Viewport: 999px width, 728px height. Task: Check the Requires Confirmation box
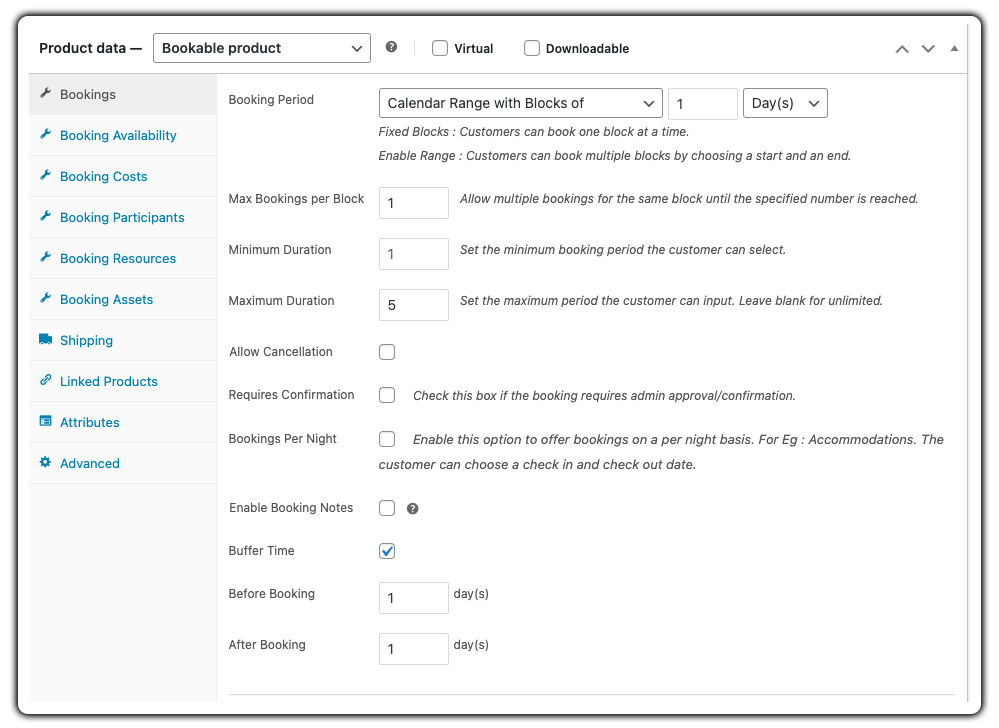point(387,395)
